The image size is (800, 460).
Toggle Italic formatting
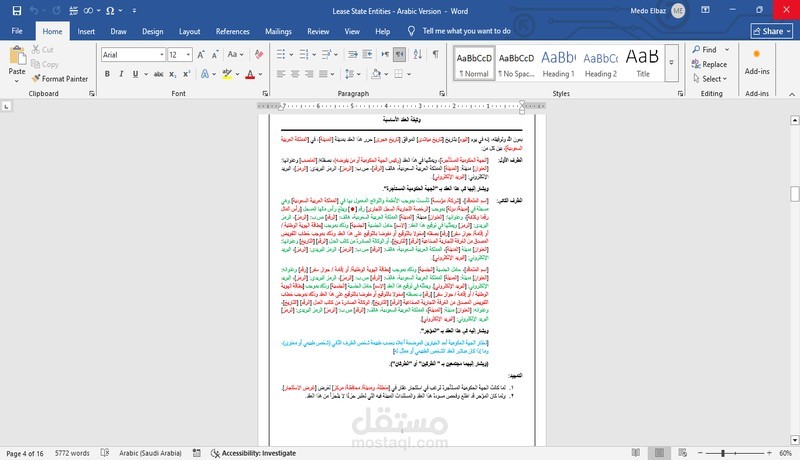point(121,74)
